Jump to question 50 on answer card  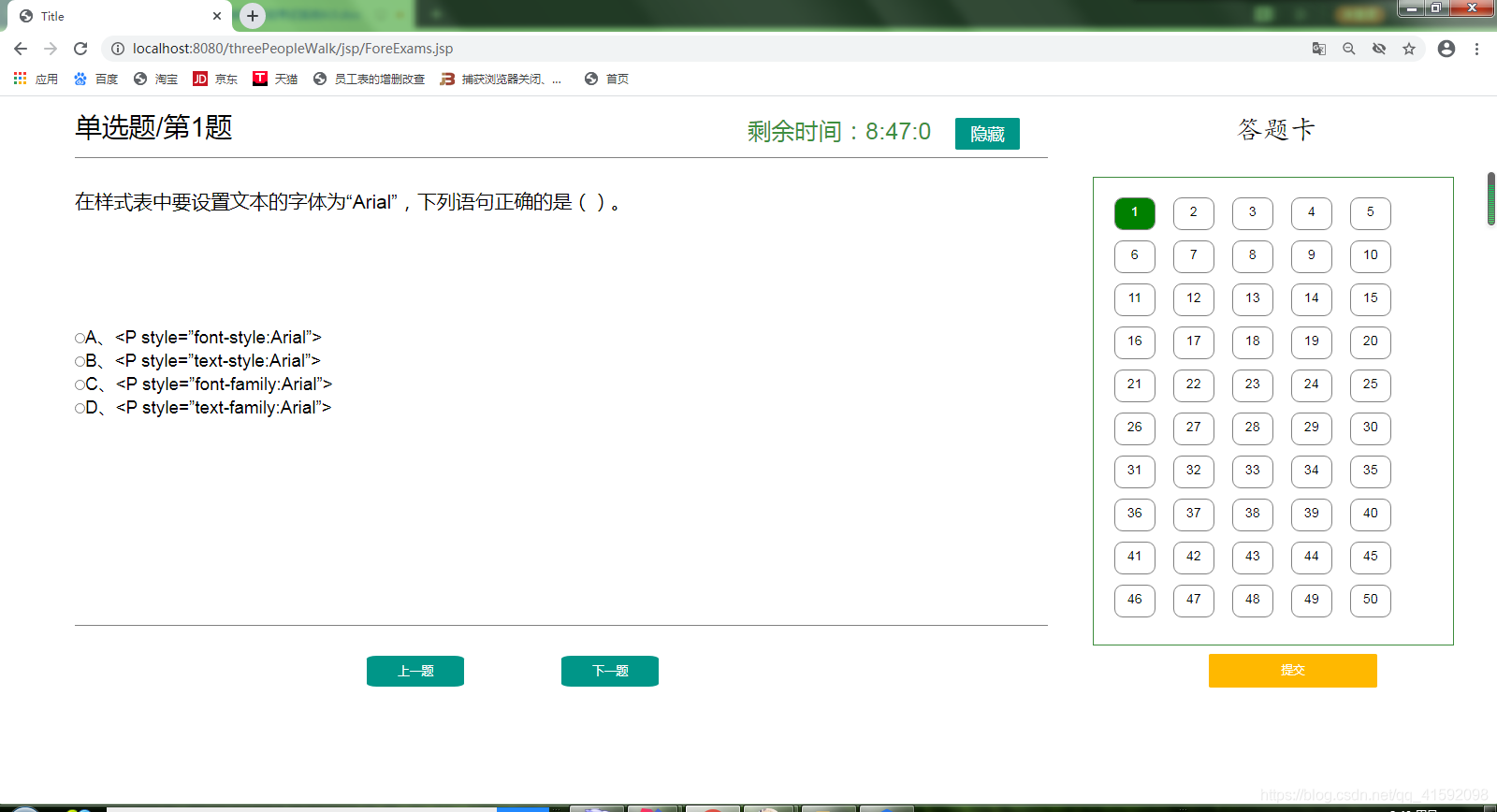[1371, 601]
